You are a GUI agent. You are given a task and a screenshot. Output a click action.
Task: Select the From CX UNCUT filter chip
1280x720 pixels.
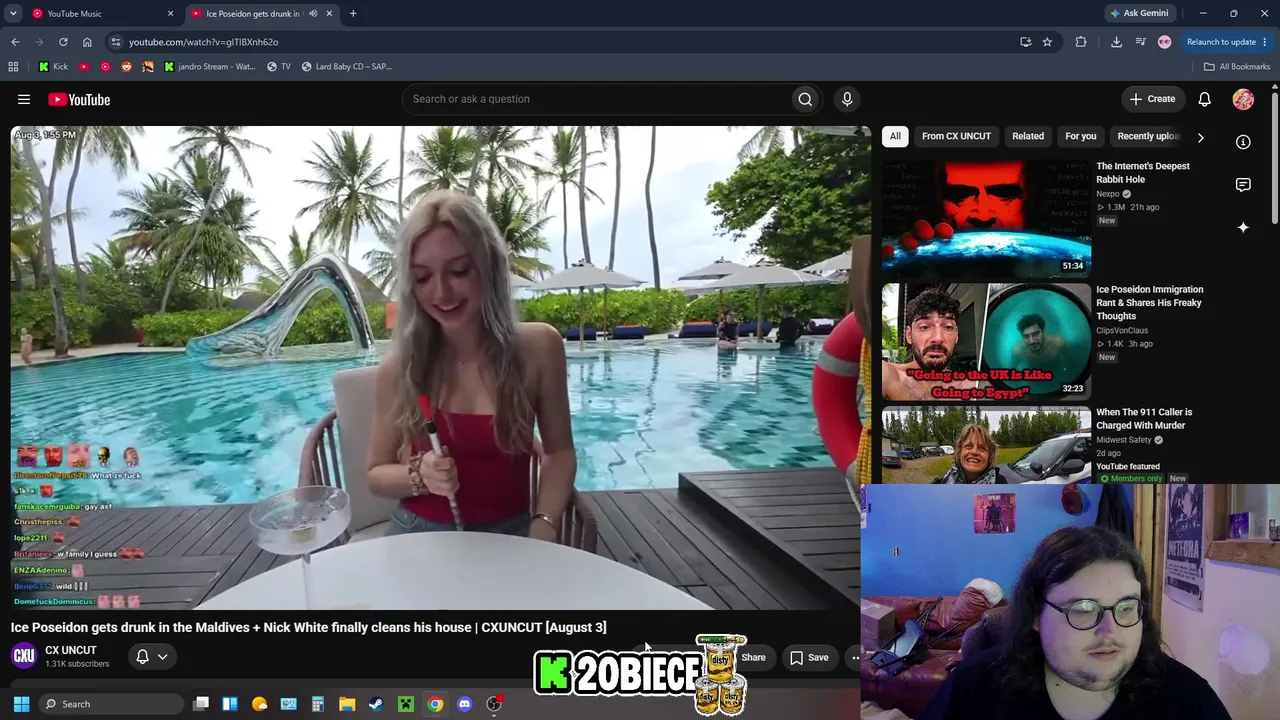[956, 136]
